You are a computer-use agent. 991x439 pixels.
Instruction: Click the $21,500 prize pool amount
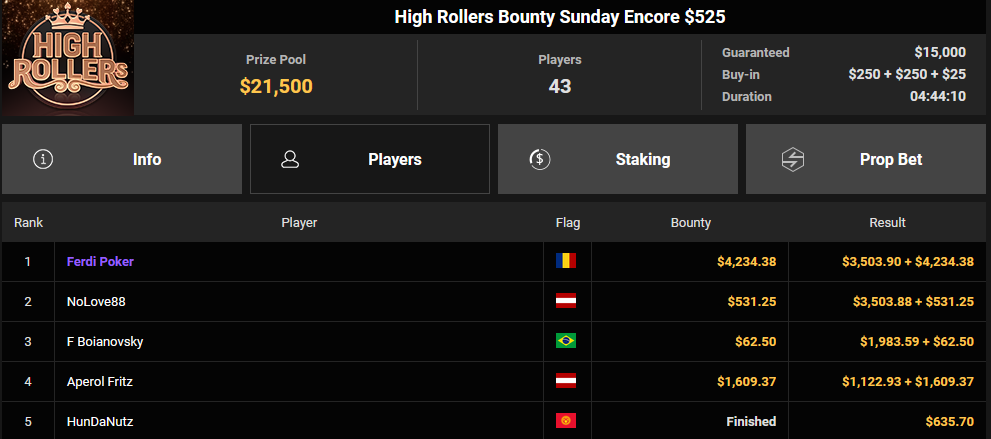[276, 86]
